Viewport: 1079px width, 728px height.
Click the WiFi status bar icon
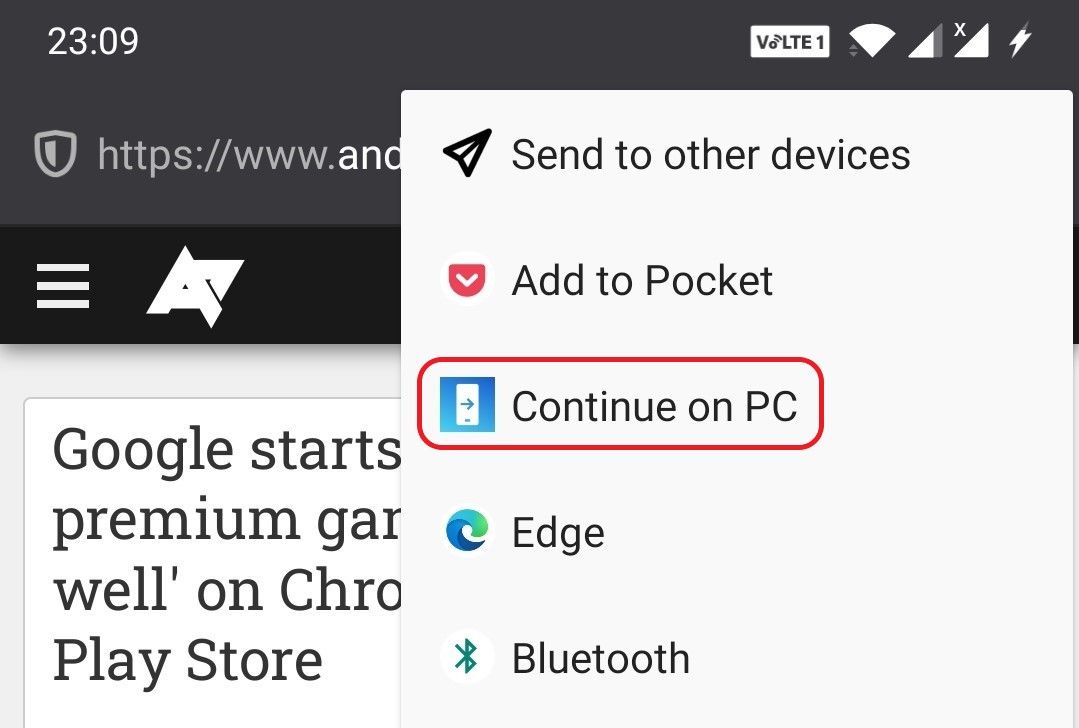pyautogui.click(x=871, y=40)
